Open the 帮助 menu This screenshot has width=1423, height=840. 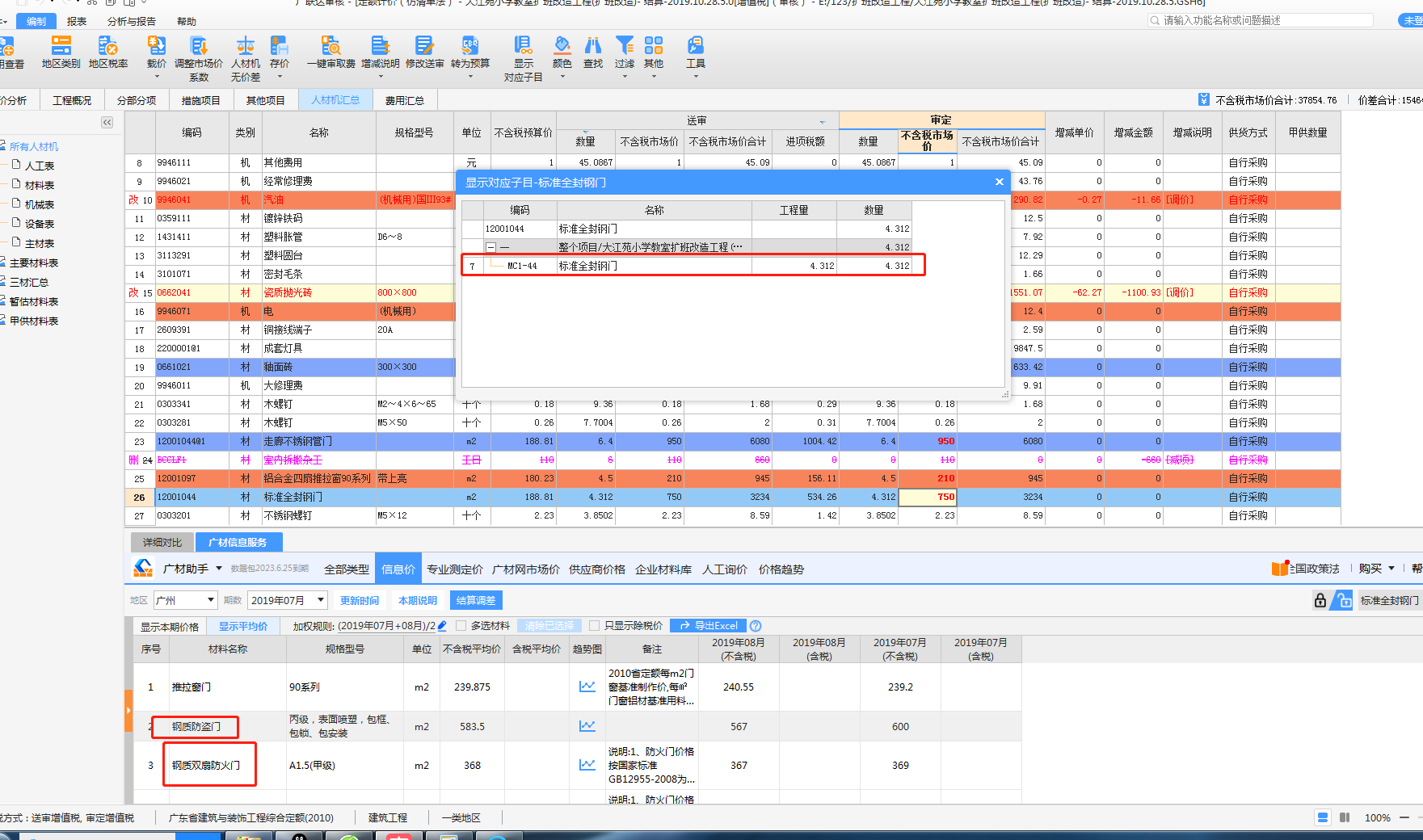pyautogui.click(x=187, y=21)
